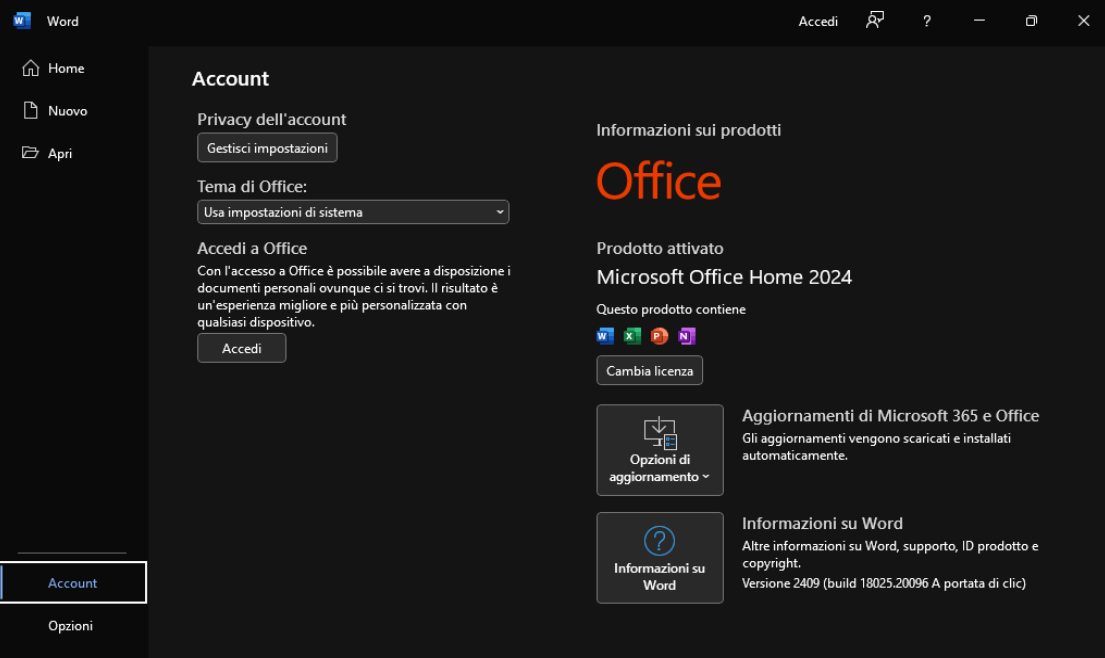Viewport: 1105px width, 658px height.
Task: Open the Tema di Office dropdown
Action: (353, 212)
